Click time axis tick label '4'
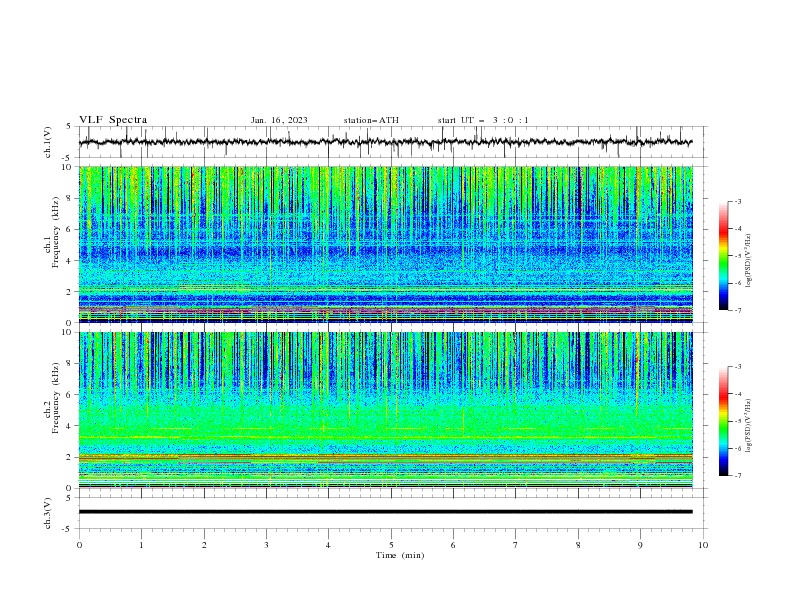The image size is (792, 612). pos(328,545)
